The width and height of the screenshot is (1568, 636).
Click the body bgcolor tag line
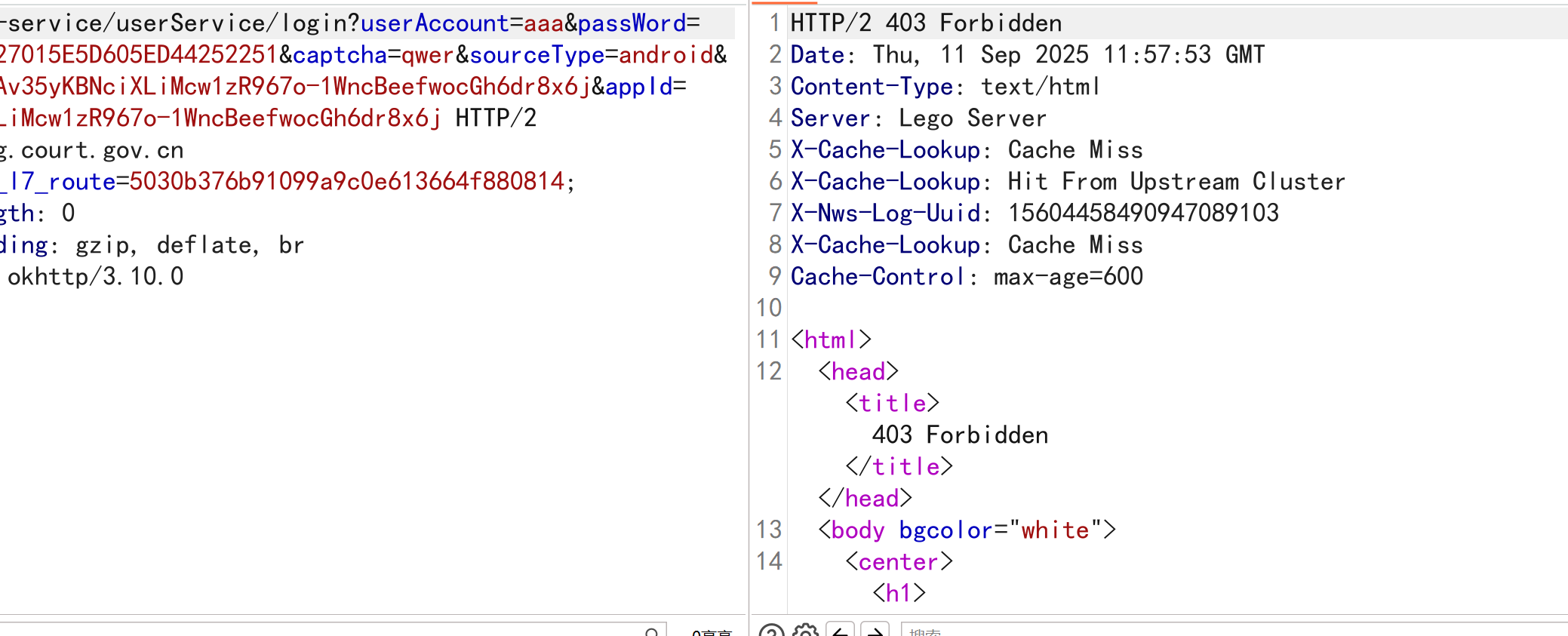[x=967, y=530]
